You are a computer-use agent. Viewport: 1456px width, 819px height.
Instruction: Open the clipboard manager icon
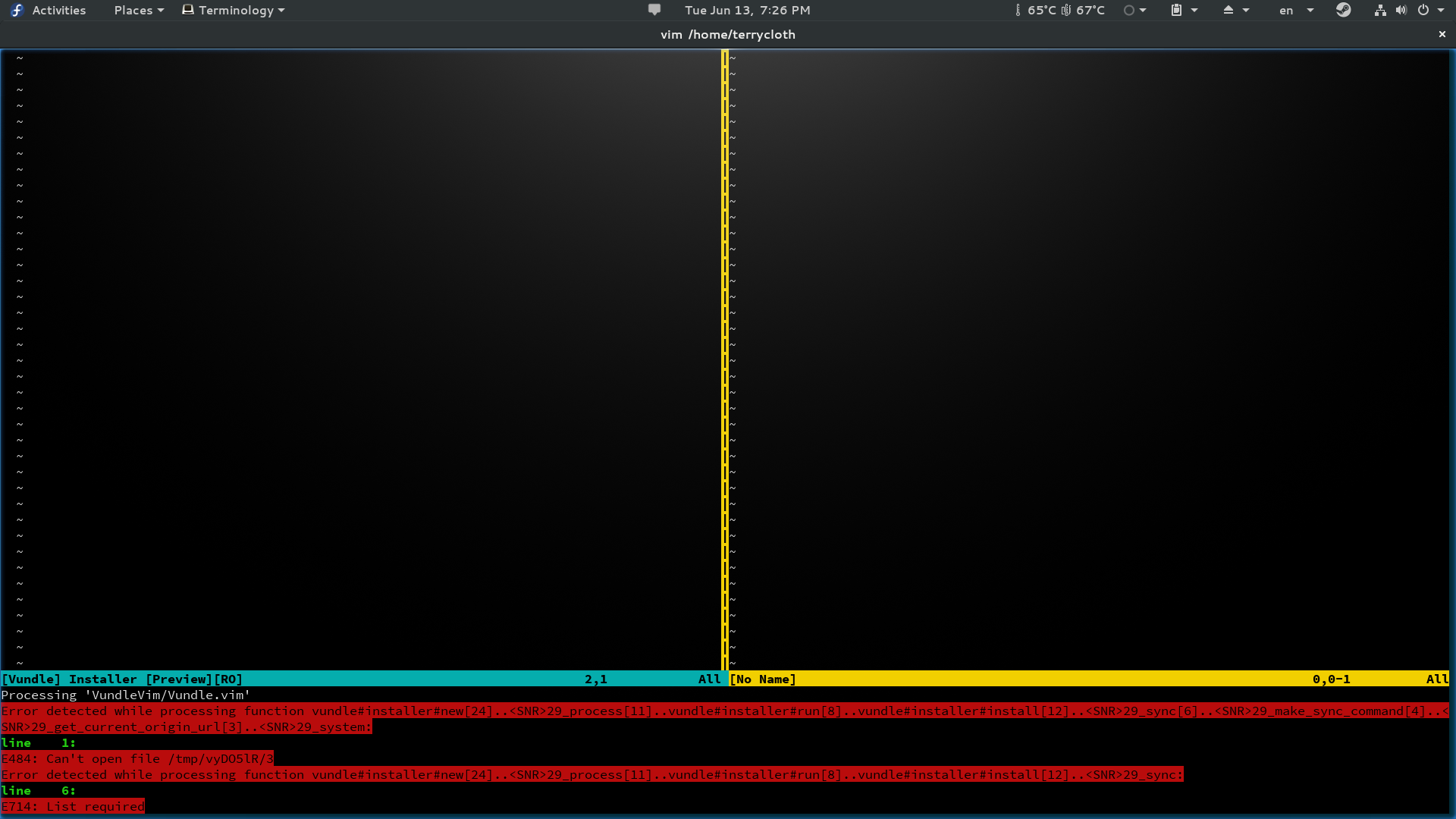[1176, 10]
